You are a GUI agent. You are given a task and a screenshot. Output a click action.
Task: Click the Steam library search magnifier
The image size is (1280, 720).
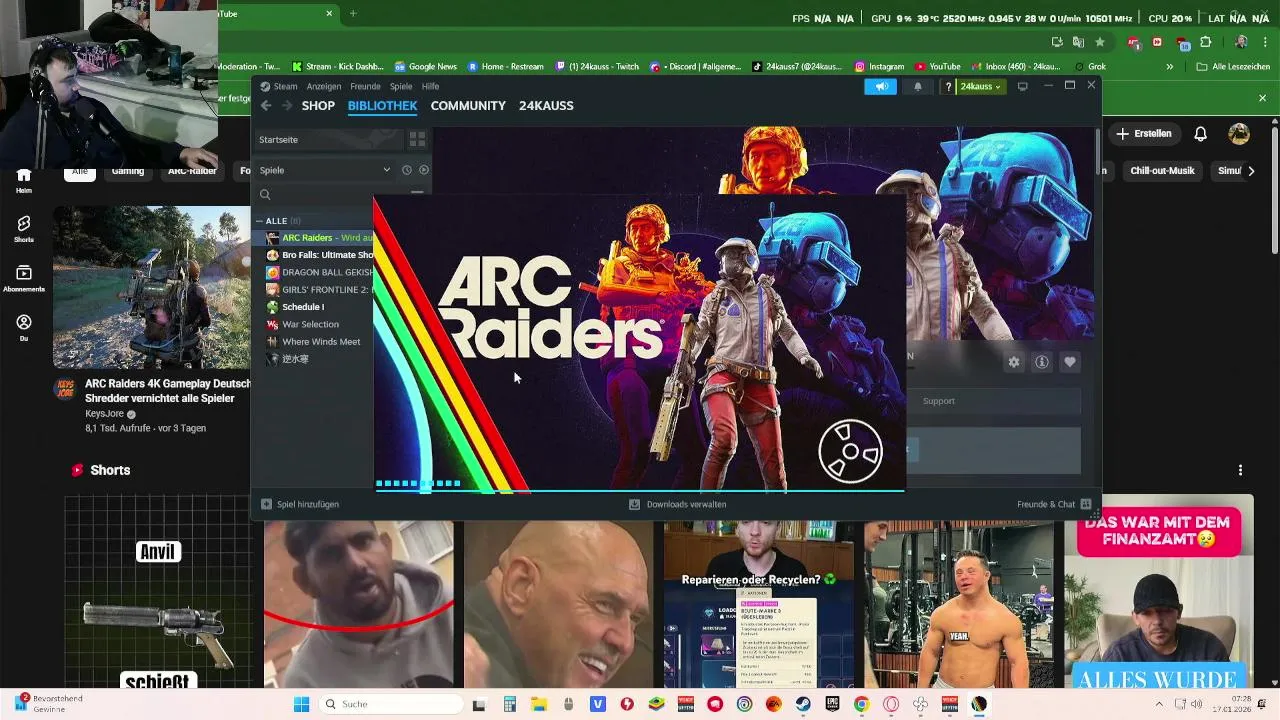coord(265,195)
